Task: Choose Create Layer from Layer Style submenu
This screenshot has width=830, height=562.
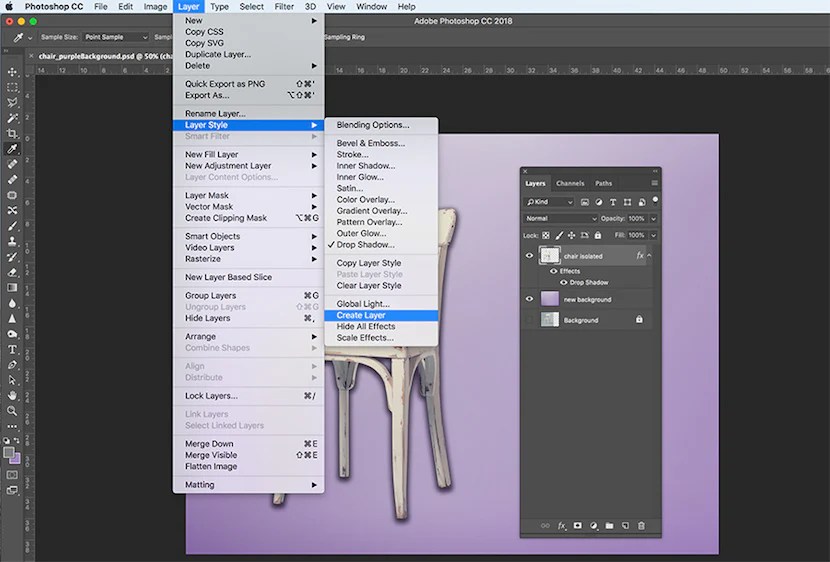Action: pos(361,315)
